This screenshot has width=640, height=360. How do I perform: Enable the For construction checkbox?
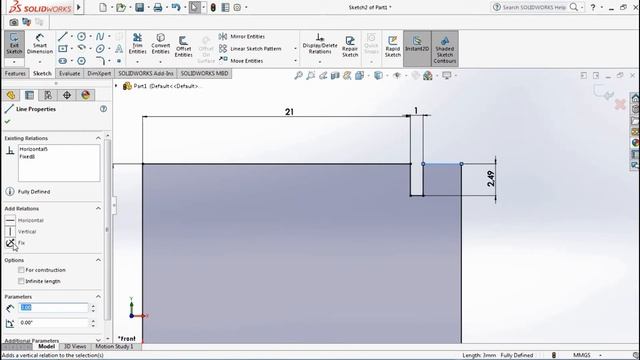21,270
